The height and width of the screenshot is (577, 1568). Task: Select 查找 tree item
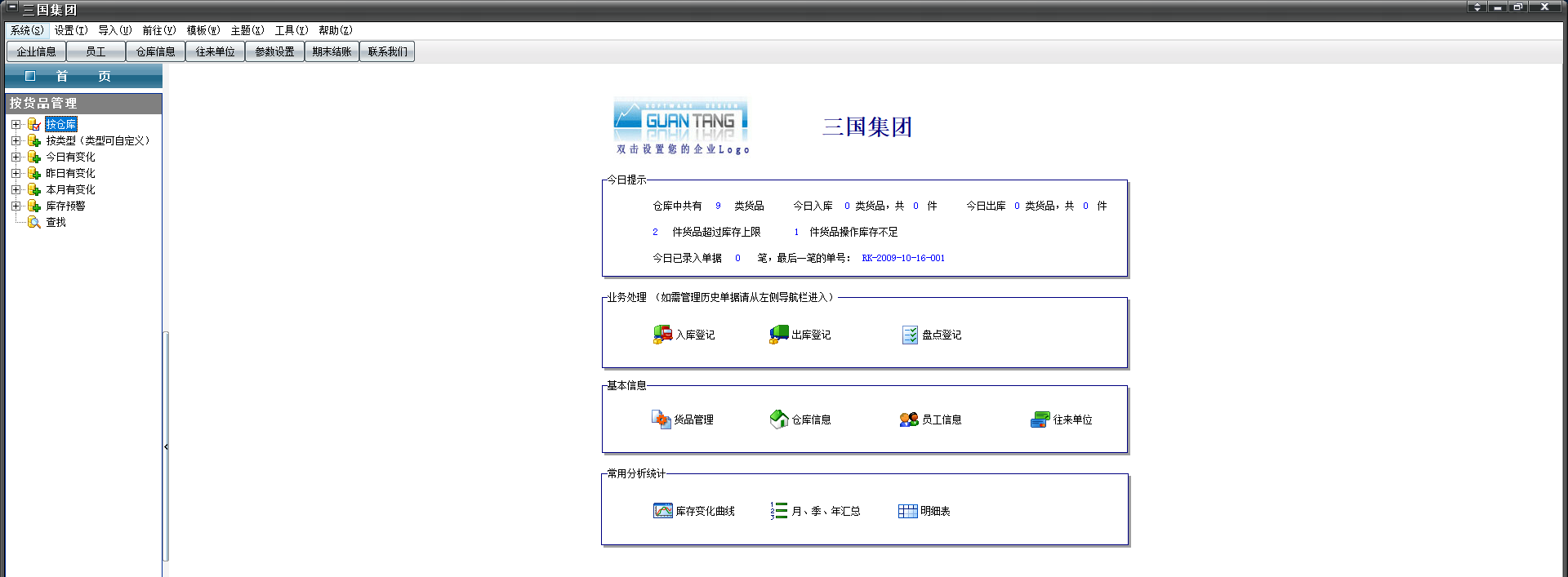point(56,222)
